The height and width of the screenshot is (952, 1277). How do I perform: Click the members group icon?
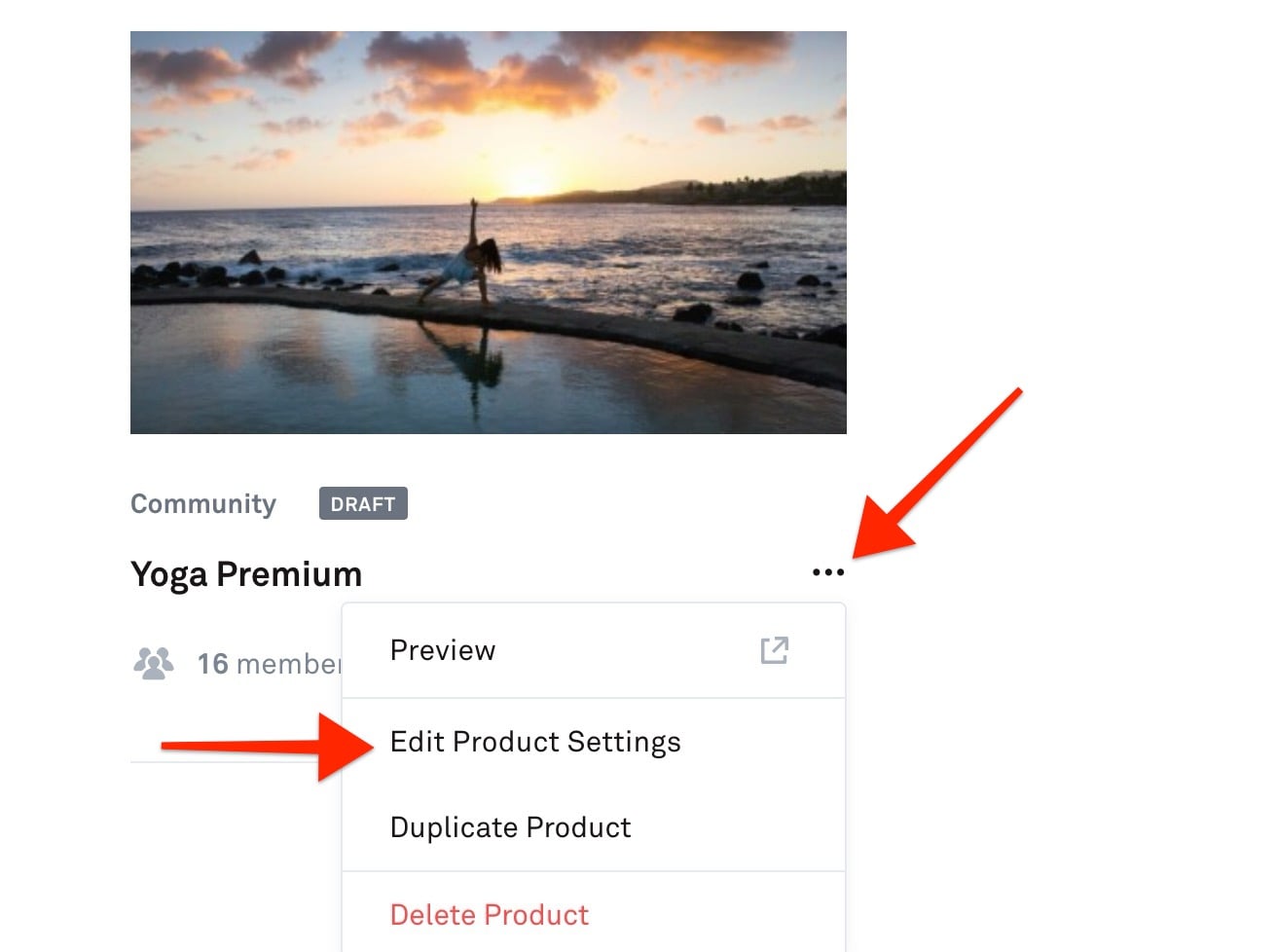[153, 663]
